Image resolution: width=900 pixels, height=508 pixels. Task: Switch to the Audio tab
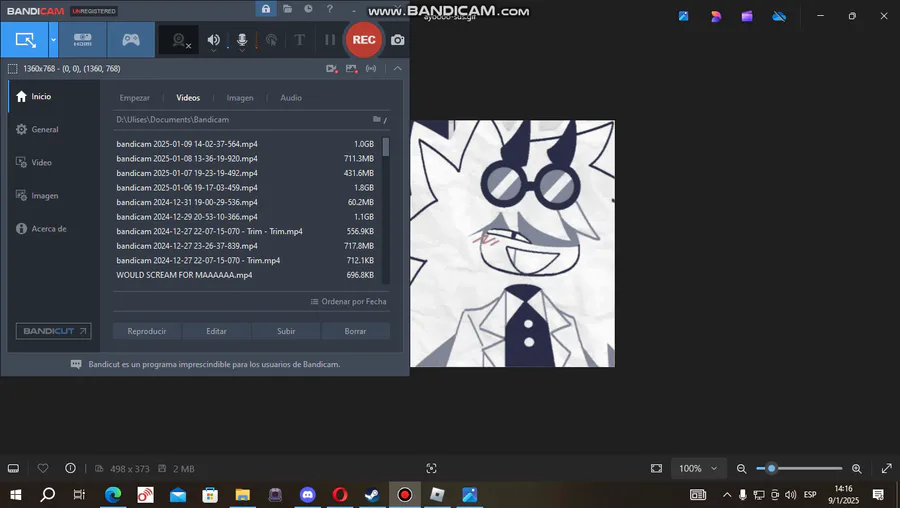pos(291,98)
